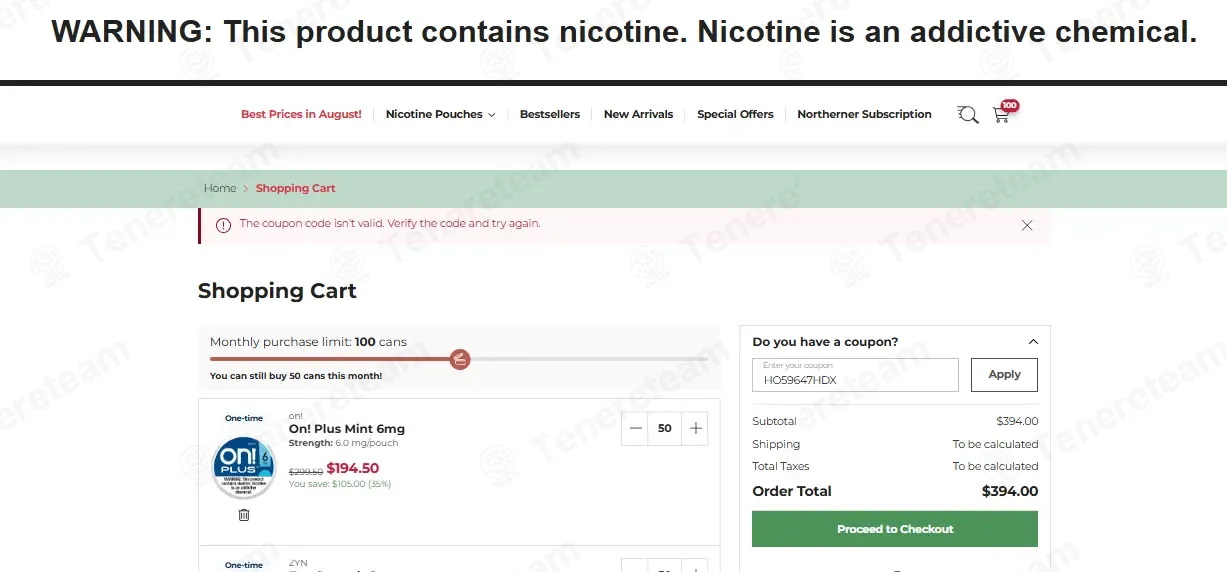
Task: Delete On! Plus Mint 6mg from cart
Action: point(244,515)
